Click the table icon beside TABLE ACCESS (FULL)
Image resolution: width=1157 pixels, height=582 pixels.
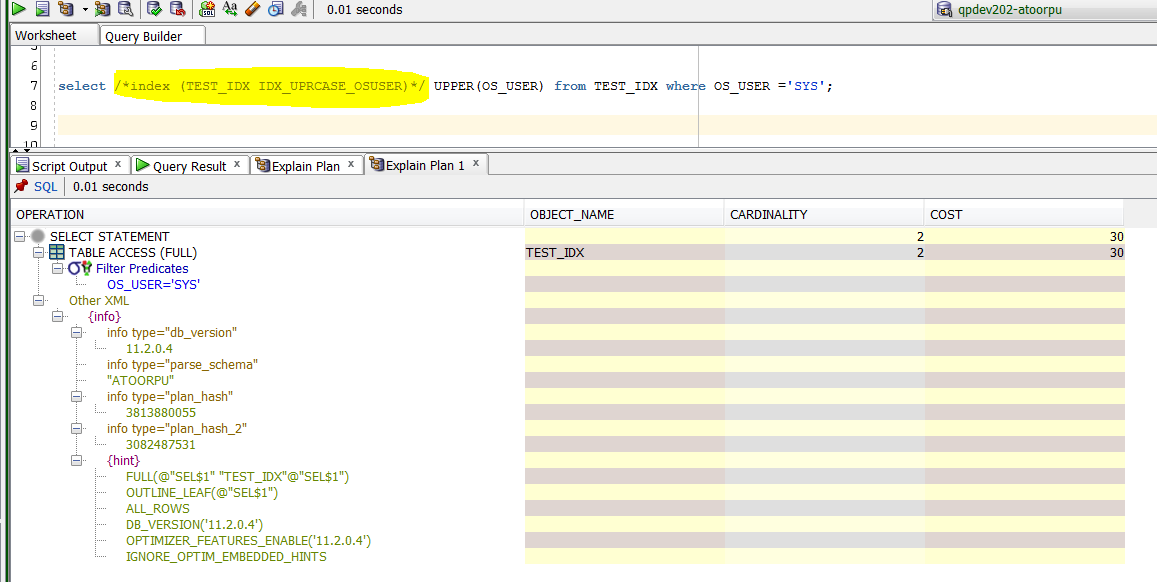(x=57, y=252)
